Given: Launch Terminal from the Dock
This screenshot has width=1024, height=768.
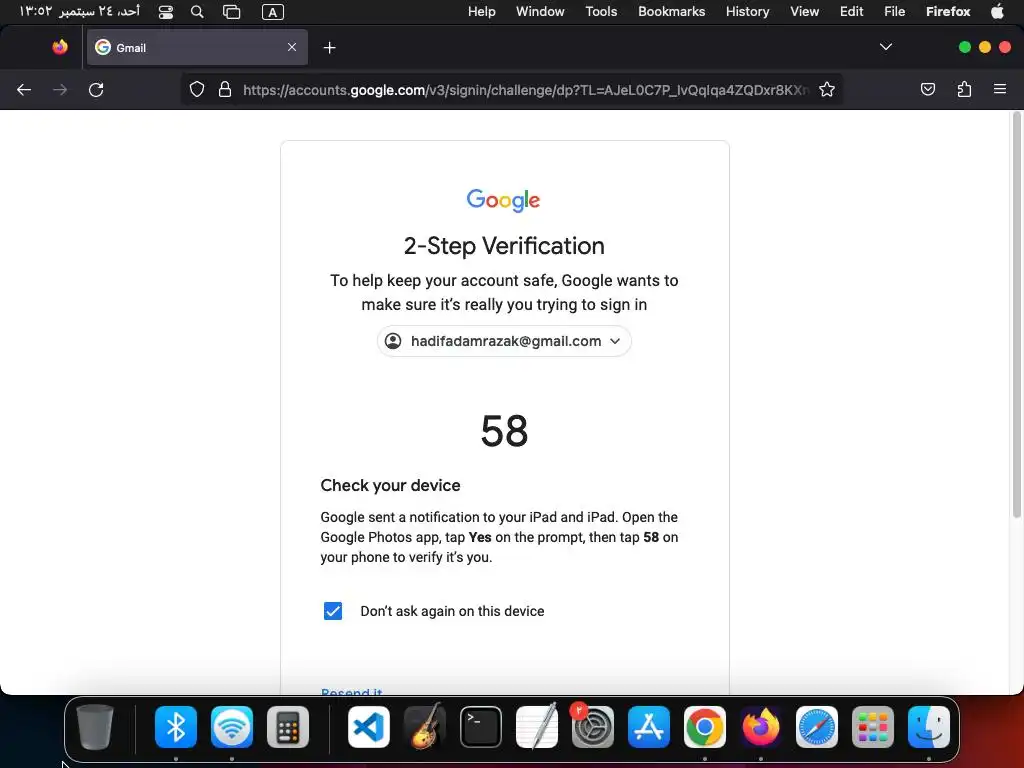Looking at the screenshot, I should pos(481,727).
